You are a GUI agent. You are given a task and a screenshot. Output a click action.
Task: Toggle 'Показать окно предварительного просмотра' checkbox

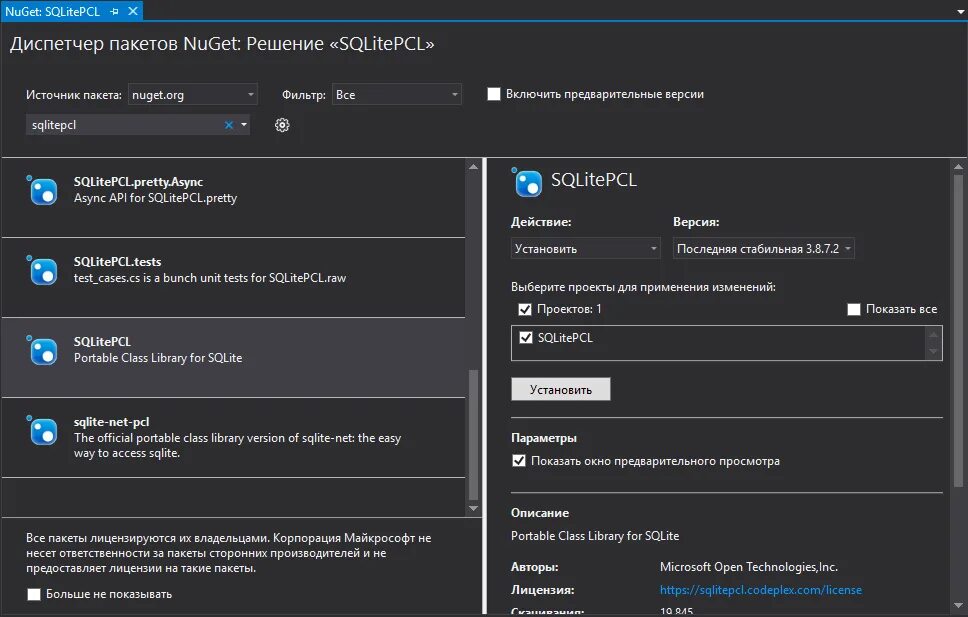point(519,461)
